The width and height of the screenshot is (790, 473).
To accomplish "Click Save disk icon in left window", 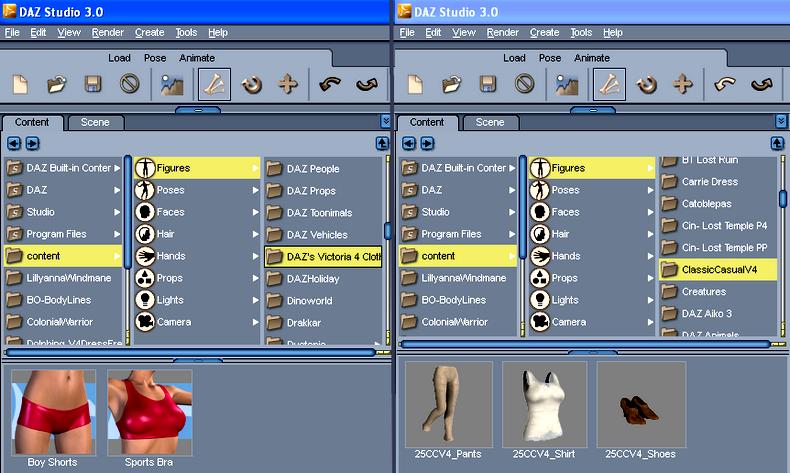I will coord(93,84).
